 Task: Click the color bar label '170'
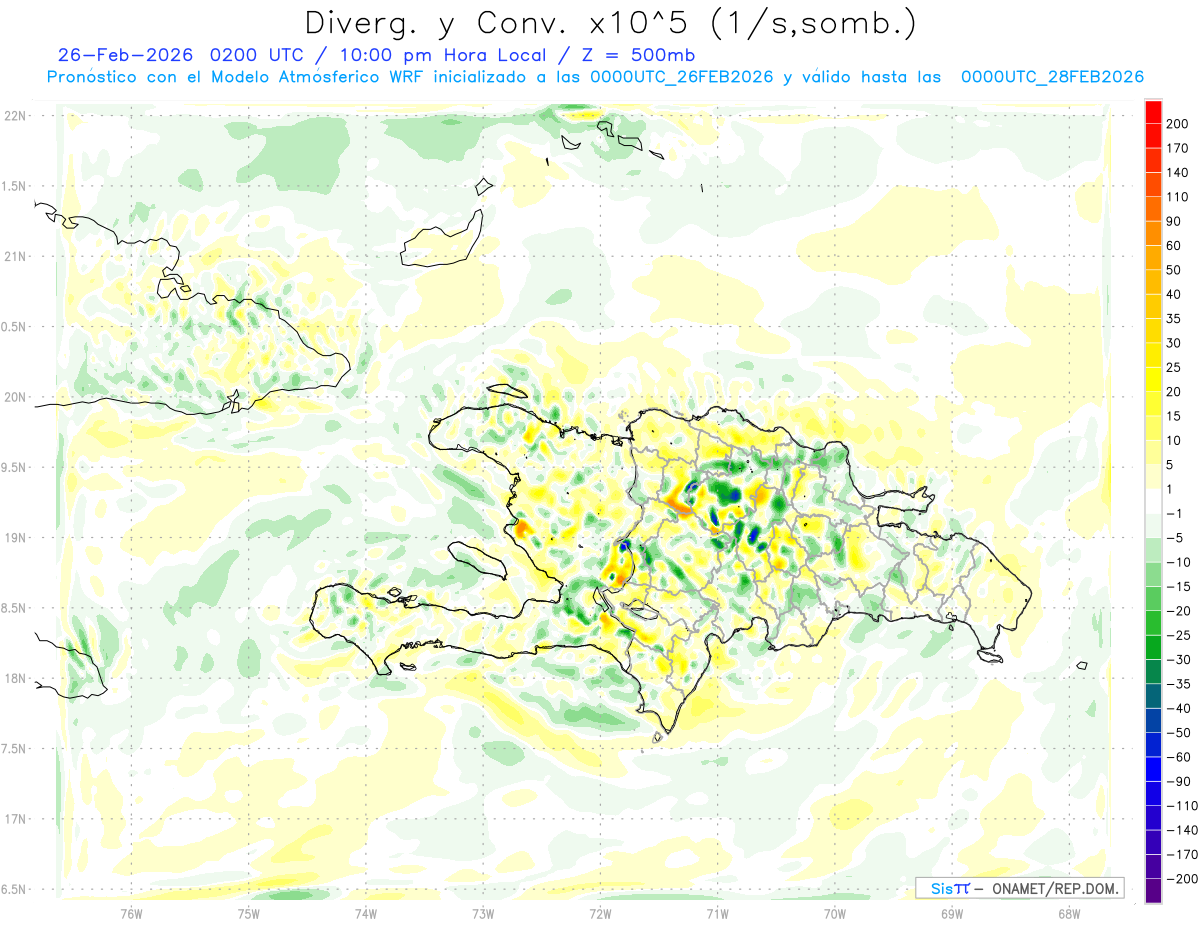(1178, 148)
